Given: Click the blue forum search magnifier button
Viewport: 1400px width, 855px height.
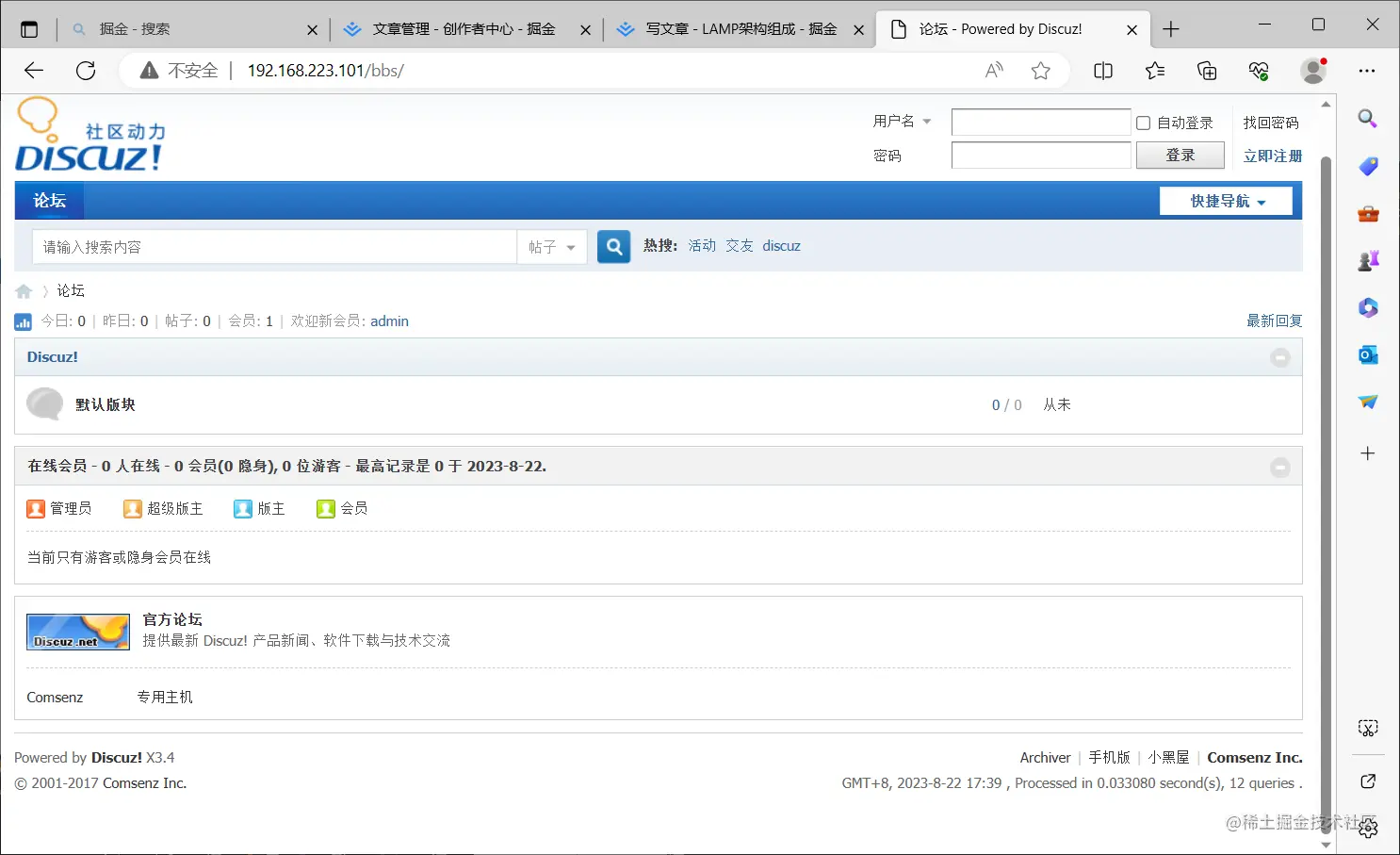Looking at the screenshot, I should (x=614, y=247).
